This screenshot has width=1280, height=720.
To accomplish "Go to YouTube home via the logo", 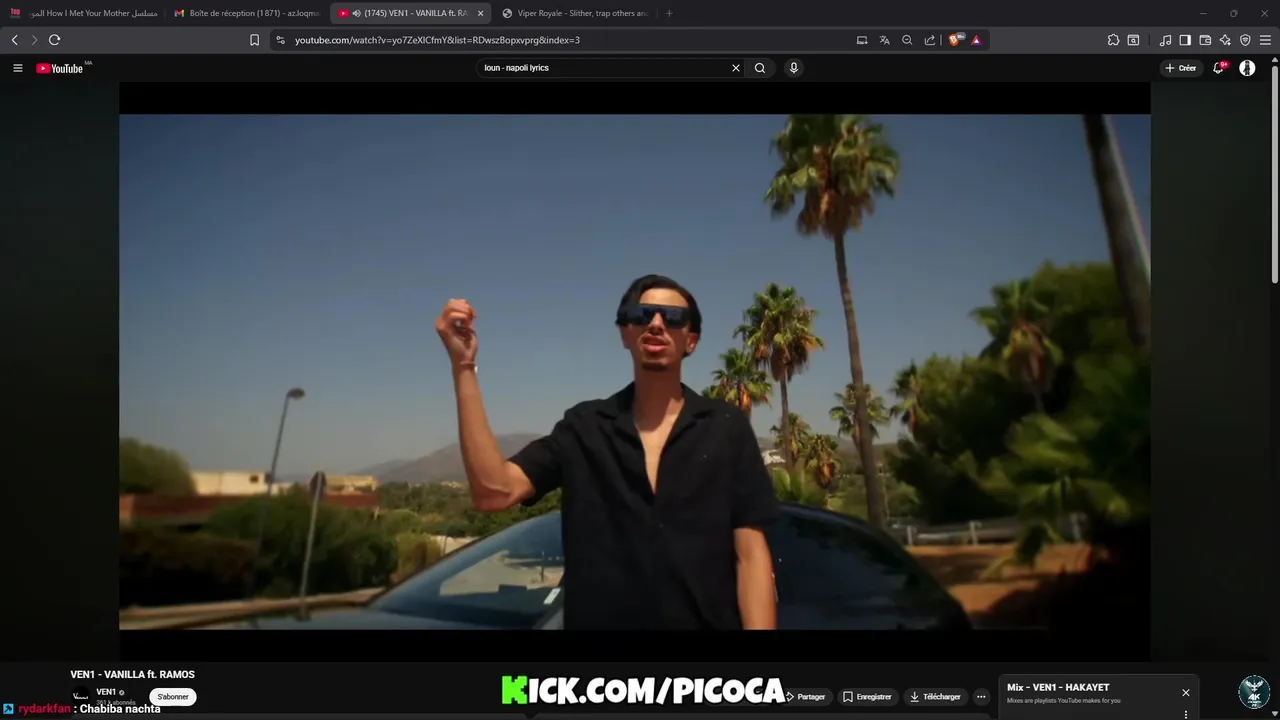I will (x=60, y=68).
